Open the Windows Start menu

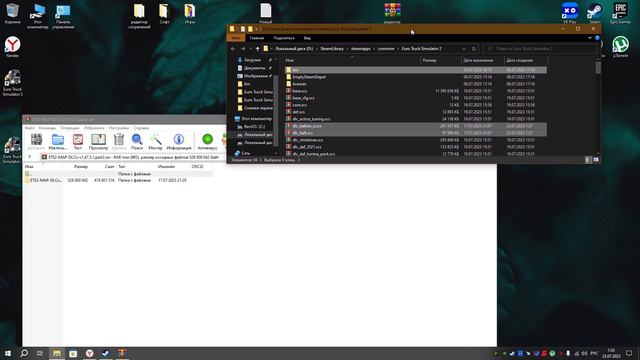pyautogui.click(x=8, y=353)
